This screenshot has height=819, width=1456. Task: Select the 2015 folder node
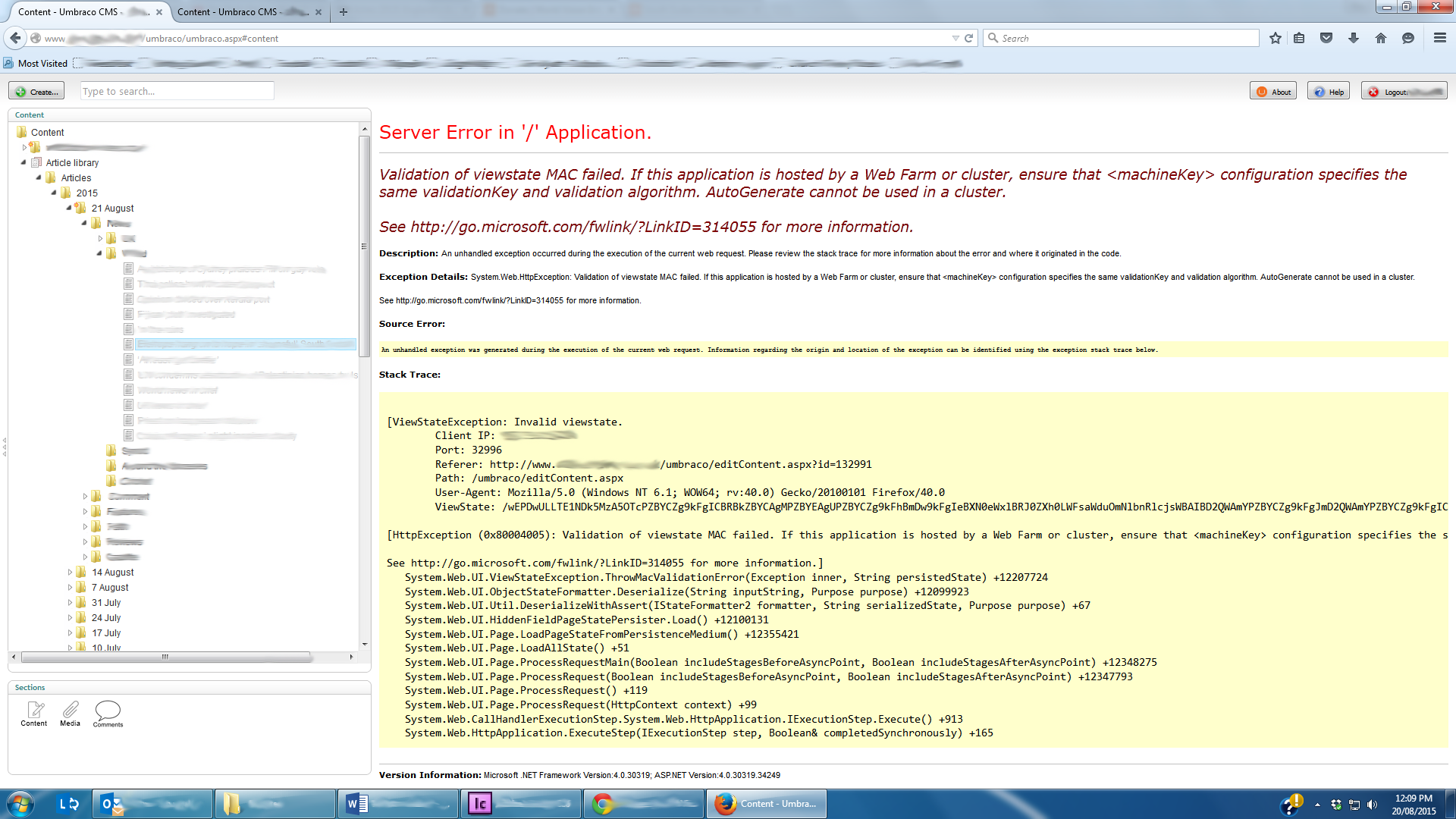point(86,193)
